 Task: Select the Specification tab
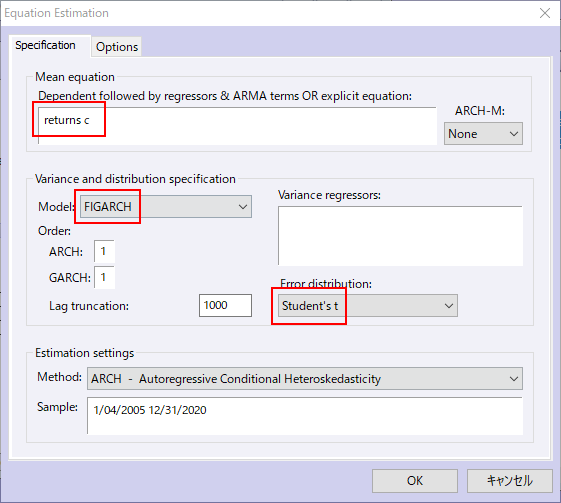pyautogui.click(x=45, y=45)
